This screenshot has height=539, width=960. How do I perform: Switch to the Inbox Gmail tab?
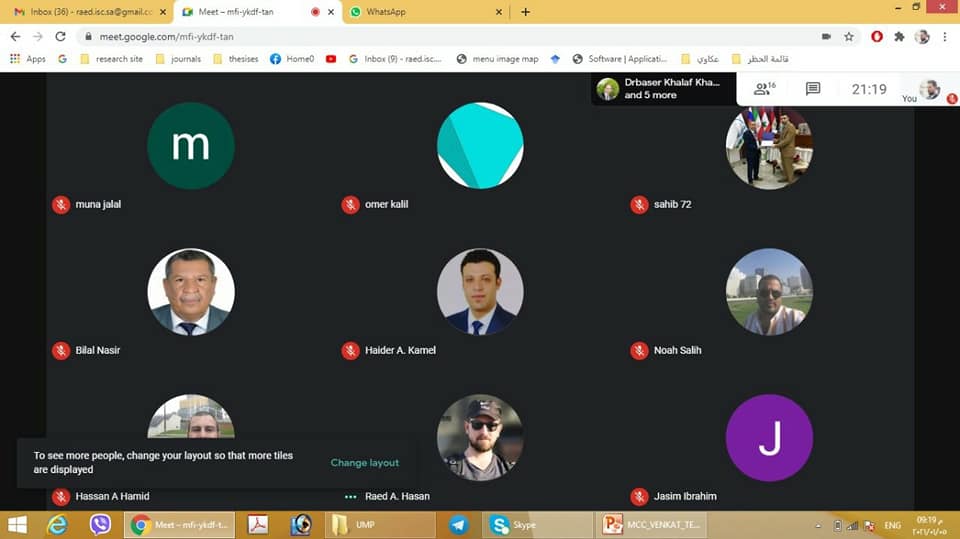click(85, 12)
